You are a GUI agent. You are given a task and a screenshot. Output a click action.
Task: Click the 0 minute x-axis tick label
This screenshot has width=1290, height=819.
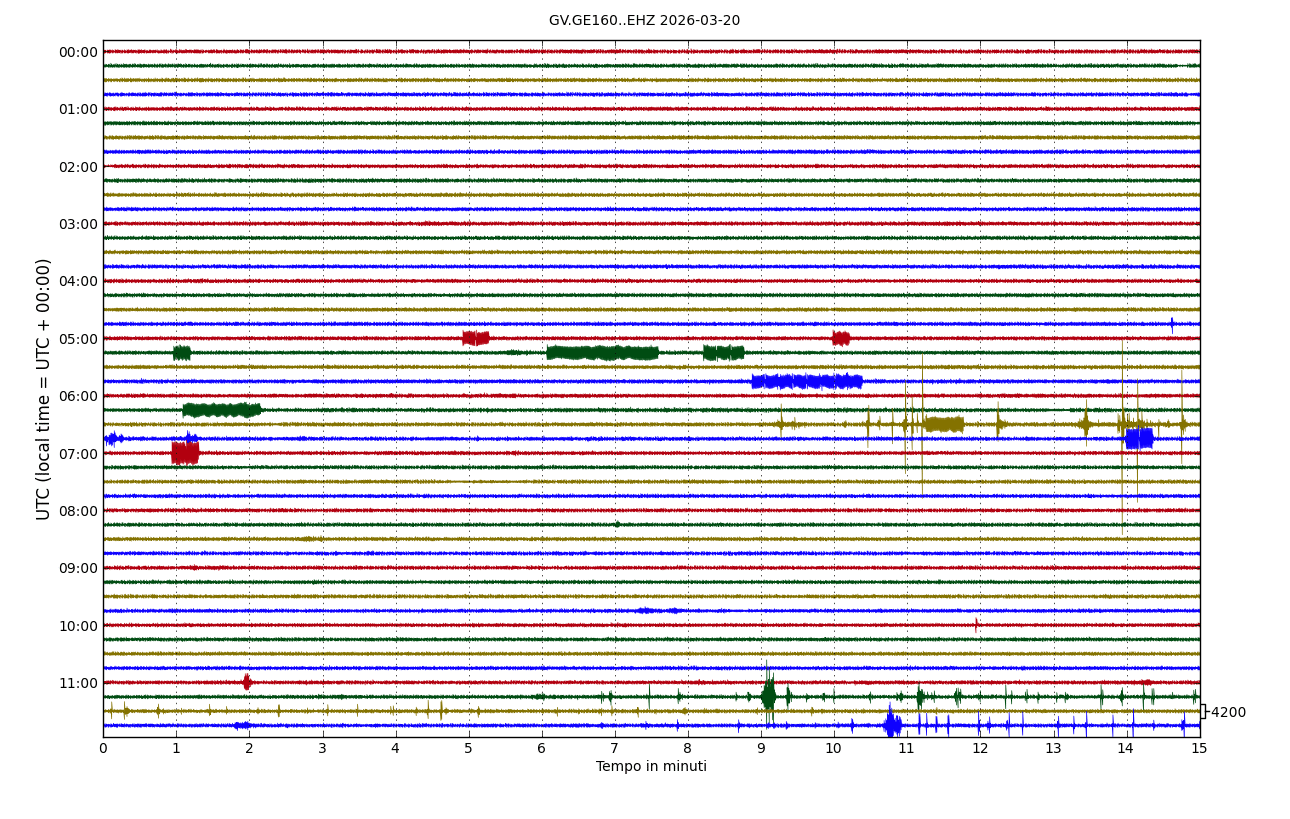pos(103,749)
